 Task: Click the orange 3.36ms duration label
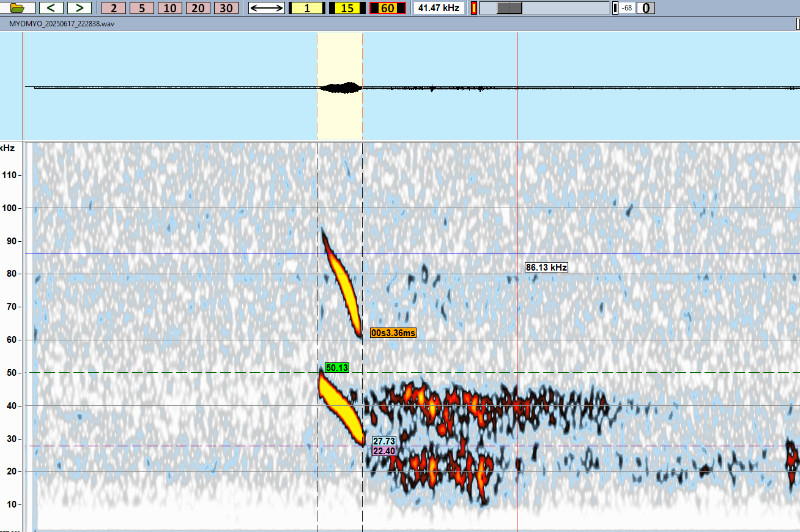(392, 332)
